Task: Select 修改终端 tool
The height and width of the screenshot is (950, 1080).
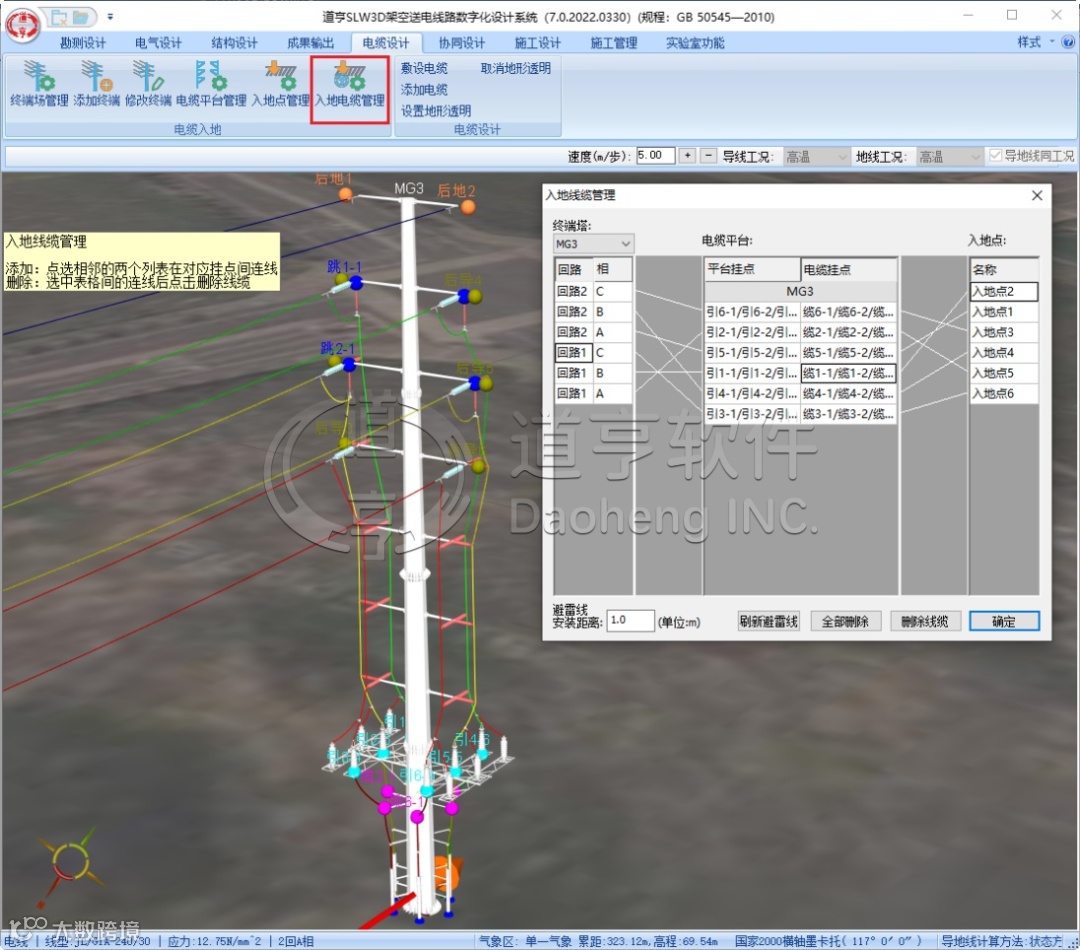Action: pos(148,83)
